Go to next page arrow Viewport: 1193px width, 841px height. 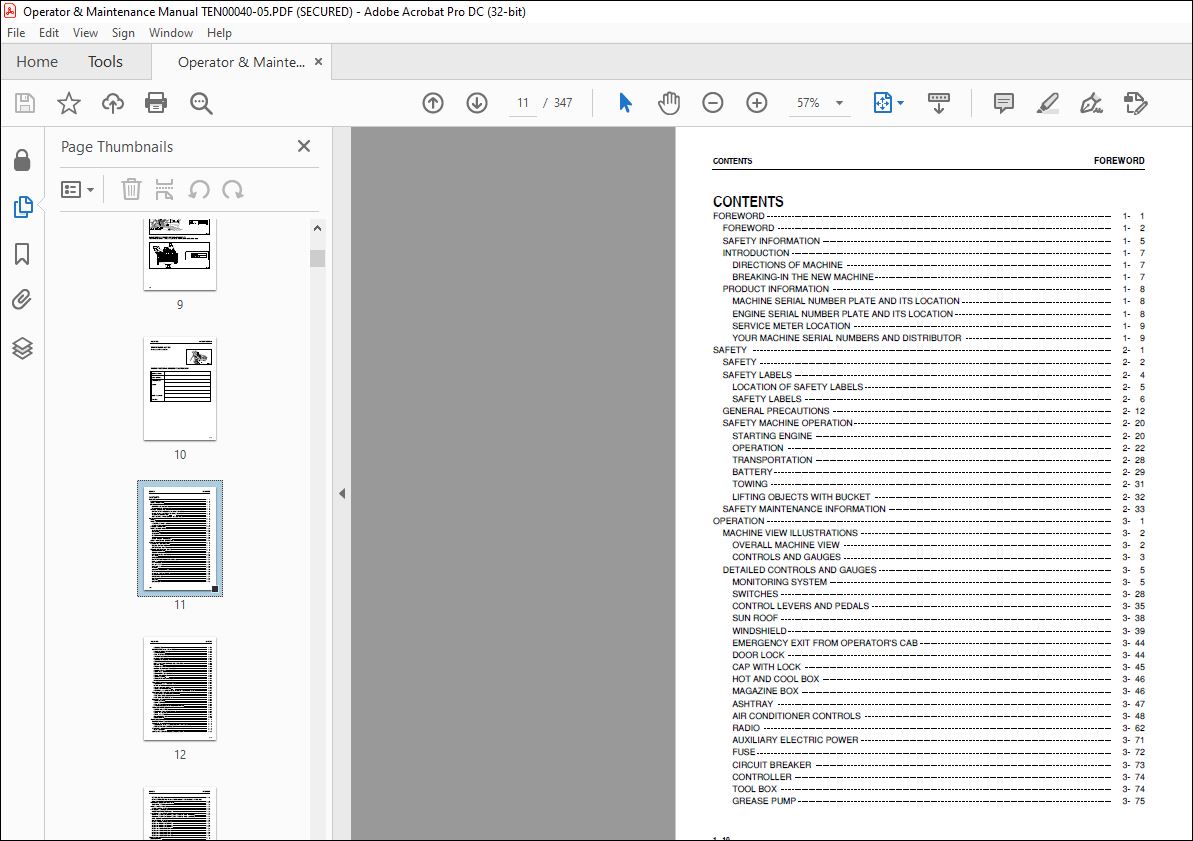pos(477,103)
